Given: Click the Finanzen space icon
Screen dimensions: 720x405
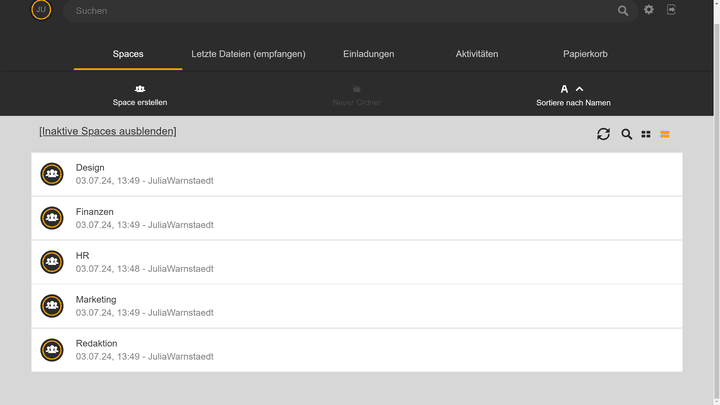Looking at the screenshot, I should coord(52,218).
